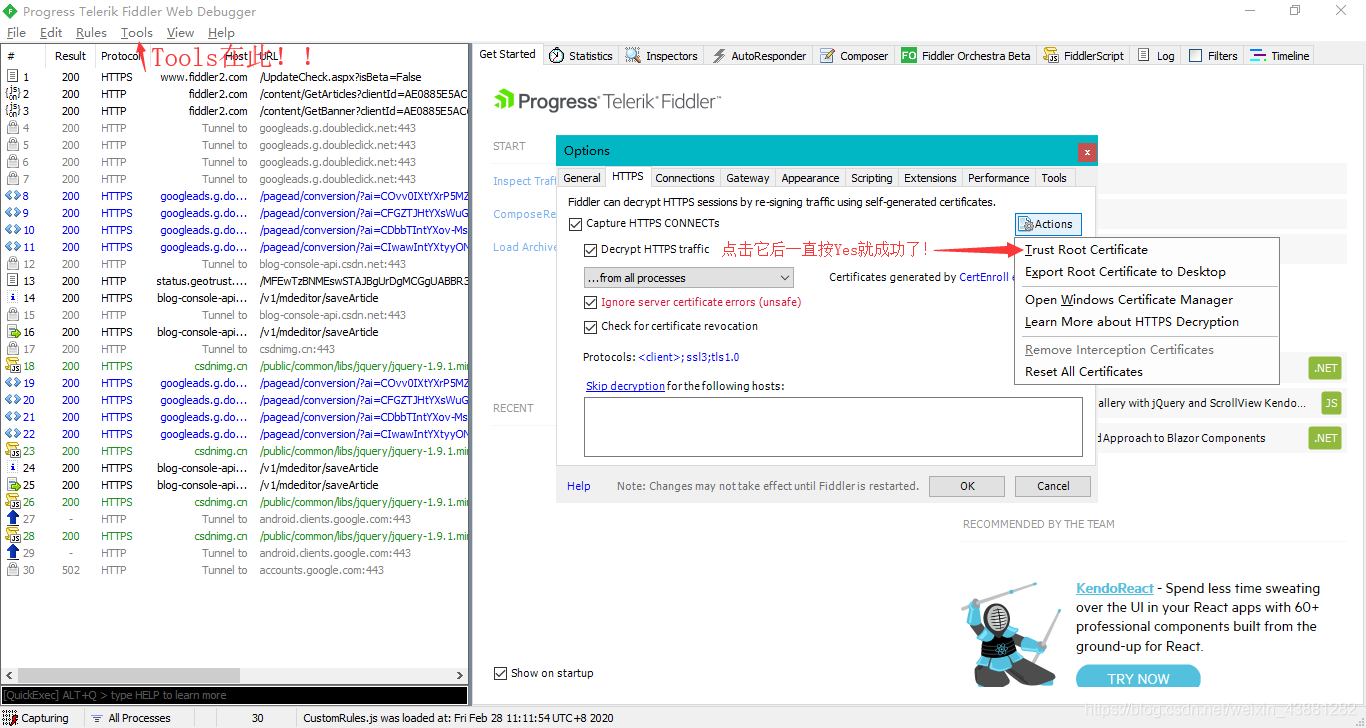The width and height of the screenshot is (1366, 728).
Task: Click the Get Started tab
Action: click(508, 54)
